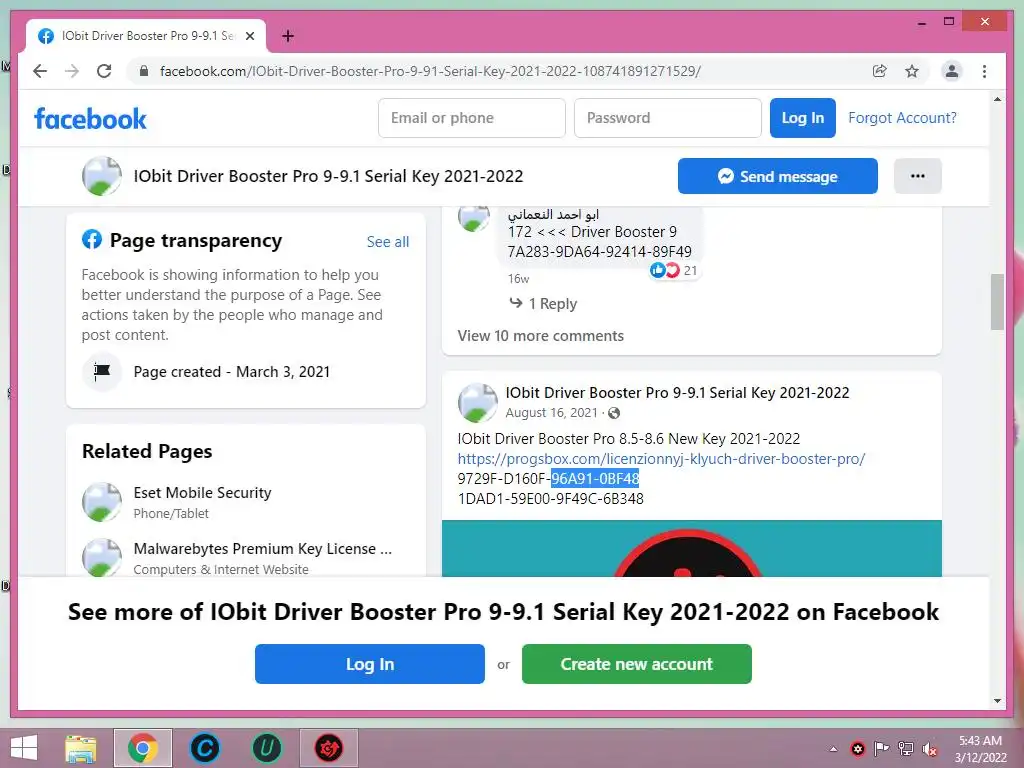1024x768 pixels.
Task: Share this page via address bar icon
Action: [880, 71]
